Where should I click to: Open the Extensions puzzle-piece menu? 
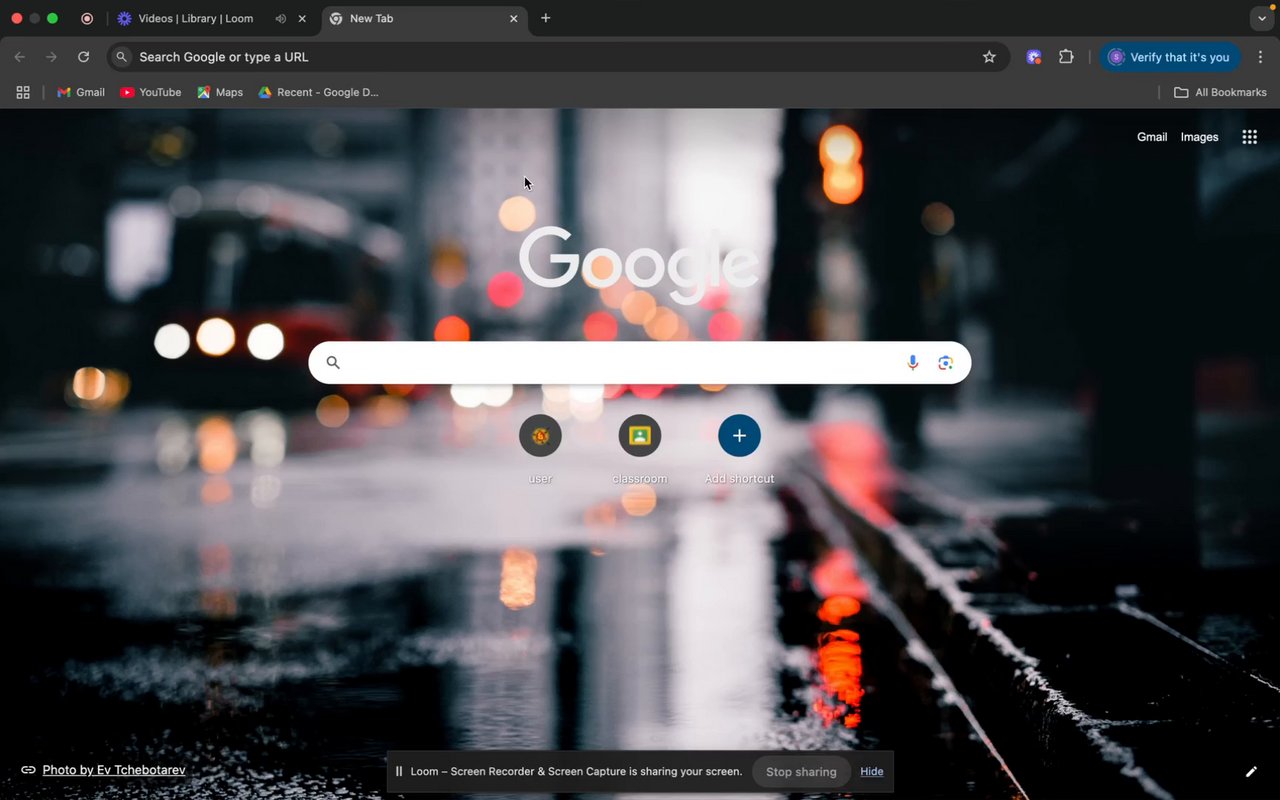coord(1066,57)
